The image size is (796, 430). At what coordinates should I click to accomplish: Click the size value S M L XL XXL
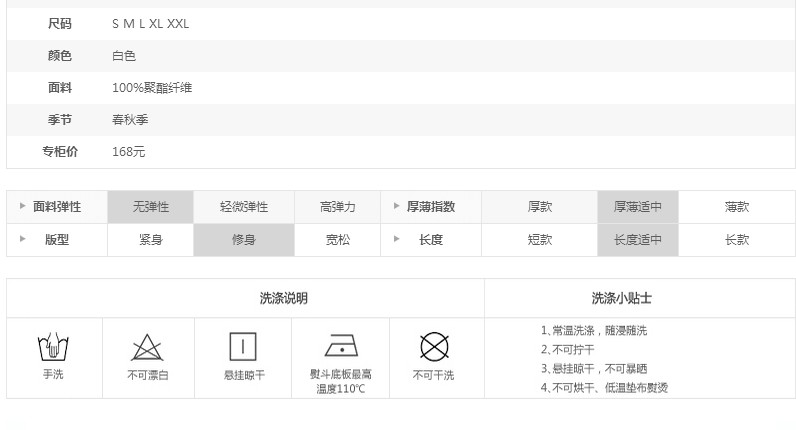coord(150,24)
